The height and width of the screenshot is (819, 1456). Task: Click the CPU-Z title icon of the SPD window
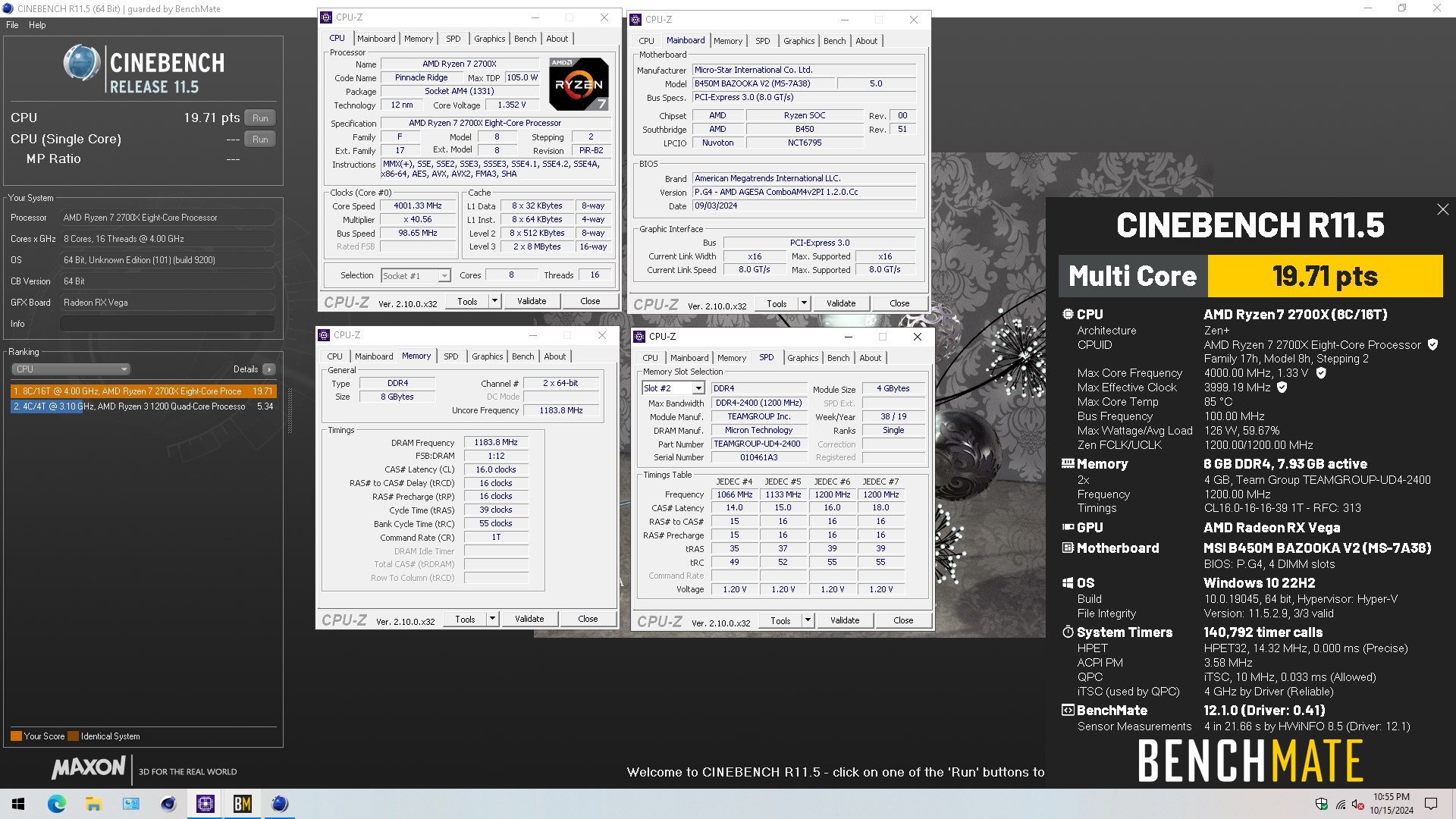pyautogui.click(x=639, y=337)
